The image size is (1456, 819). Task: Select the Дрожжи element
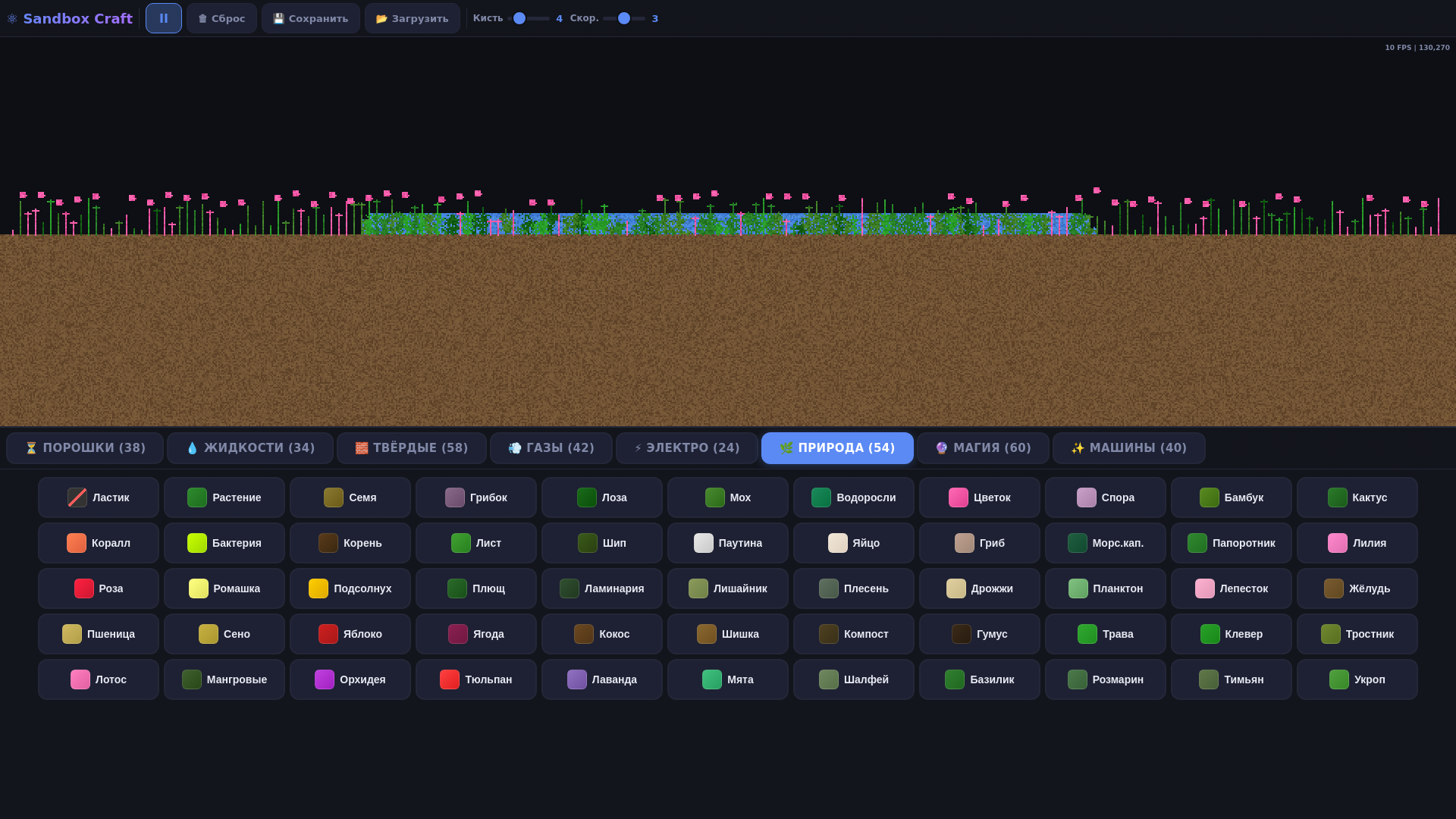click(x=980, y=588)
